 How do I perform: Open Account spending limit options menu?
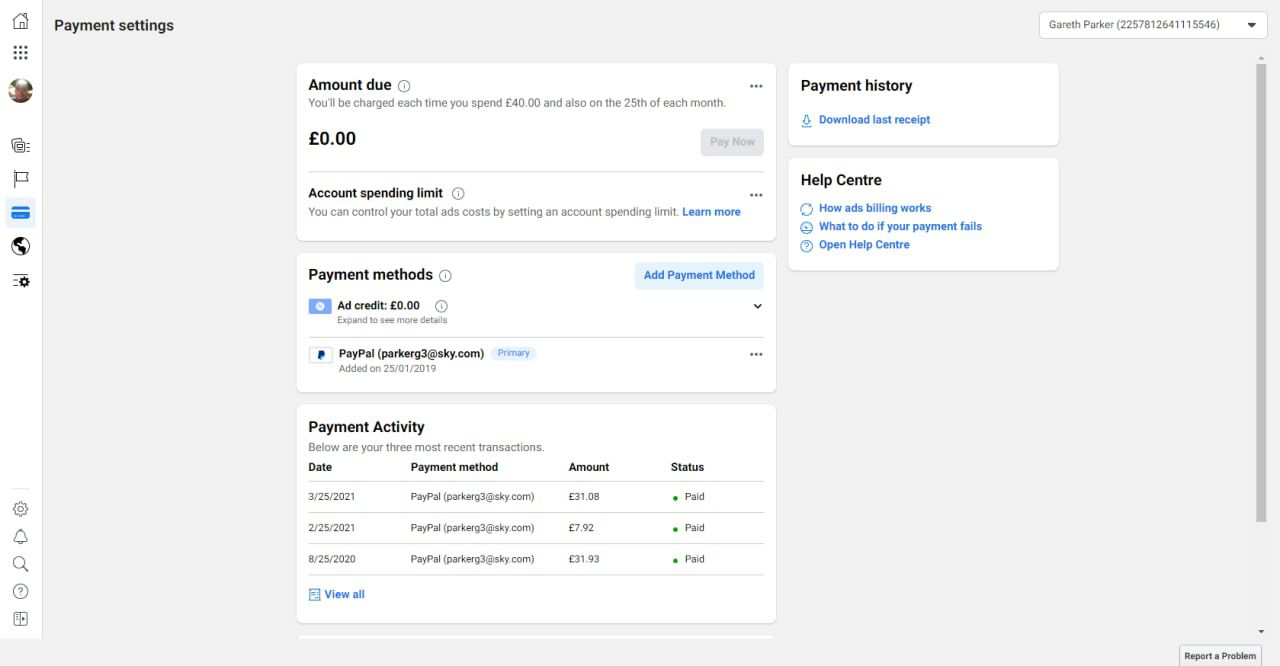tap(756, 195)
